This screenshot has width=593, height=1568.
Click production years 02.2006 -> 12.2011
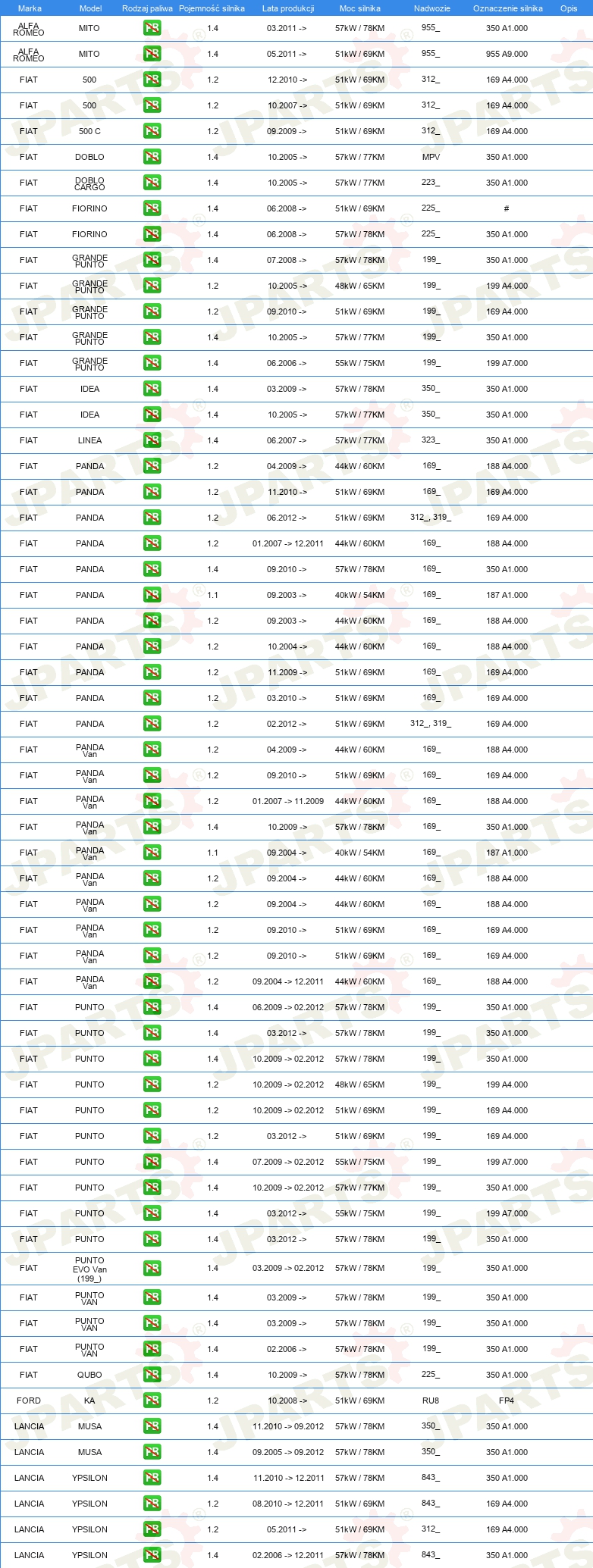pyautogui.click(x=288, y=1555)
